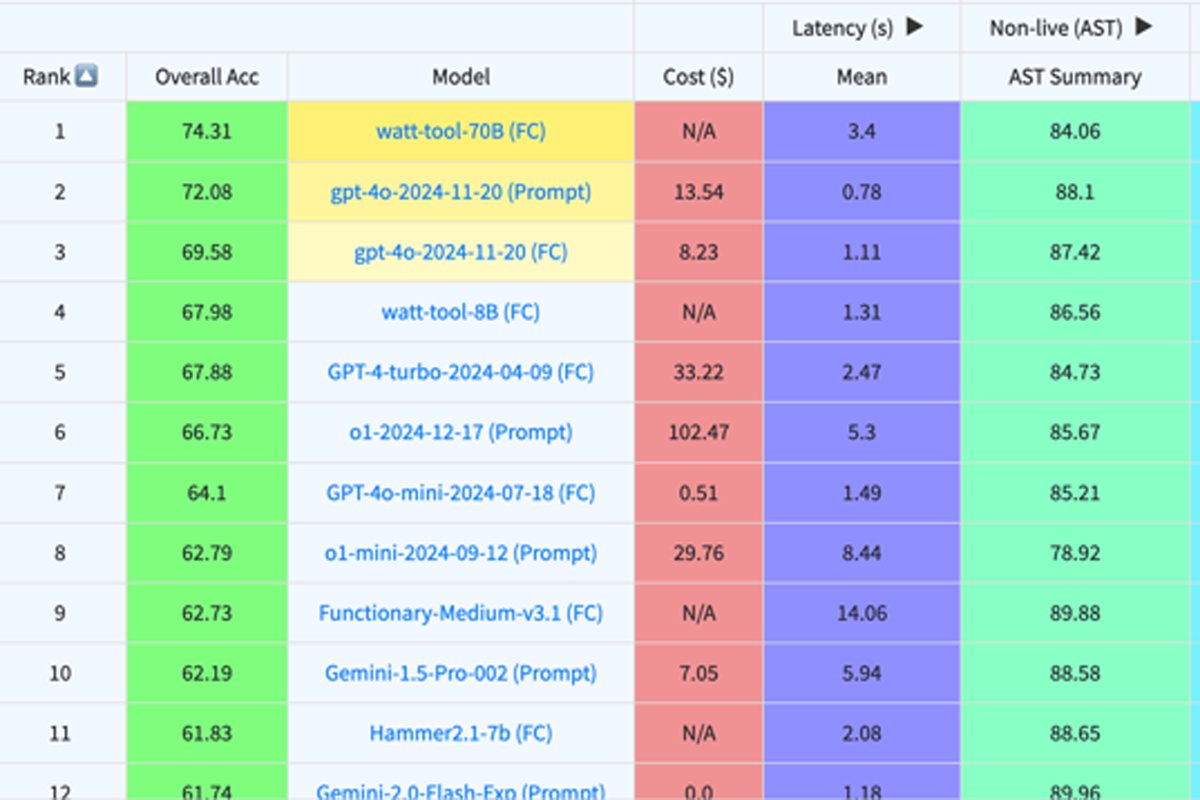1200x800 pixels.
Task: Expand the Latency (s) column group
Action: [914, 27]
